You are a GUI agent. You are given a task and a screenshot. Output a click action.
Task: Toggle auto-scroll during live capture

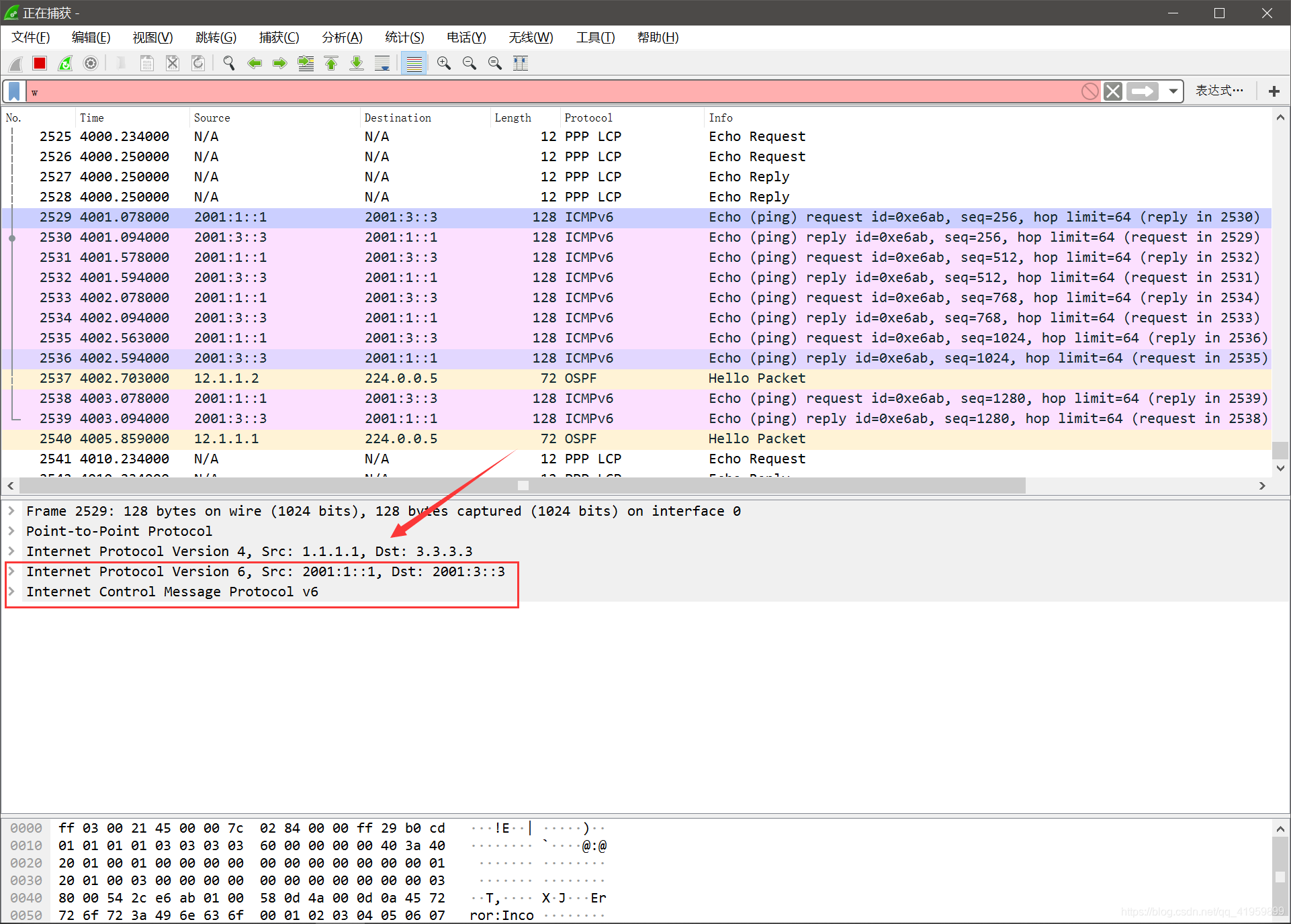click(x=382, y=63)
